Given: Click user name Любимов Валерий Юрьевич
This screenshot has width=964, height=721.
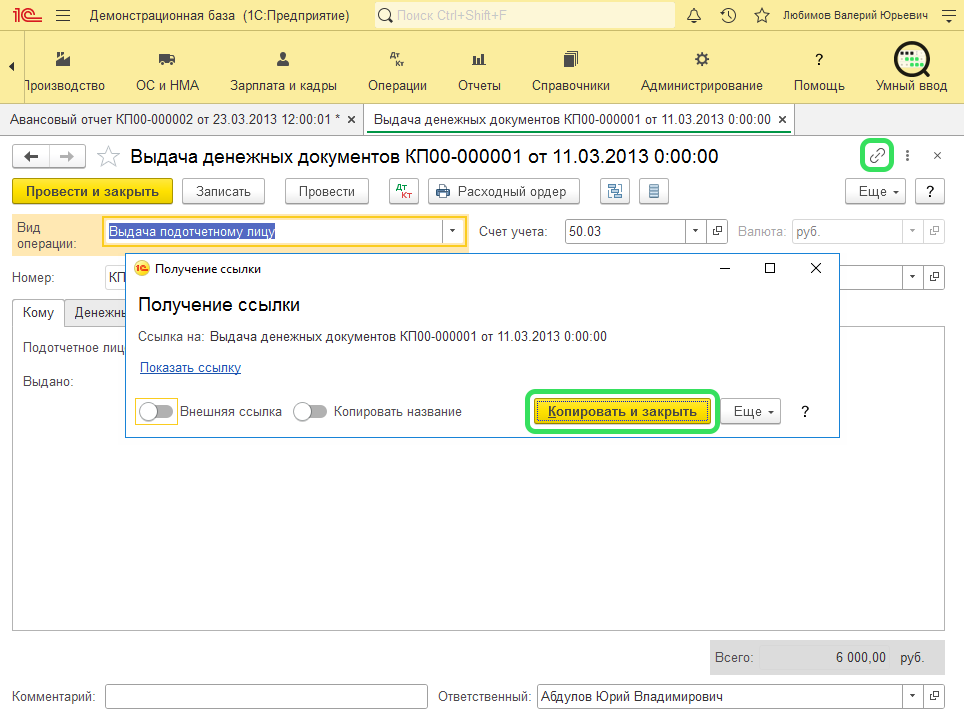Looking at the screenshot, I should 855,15.
